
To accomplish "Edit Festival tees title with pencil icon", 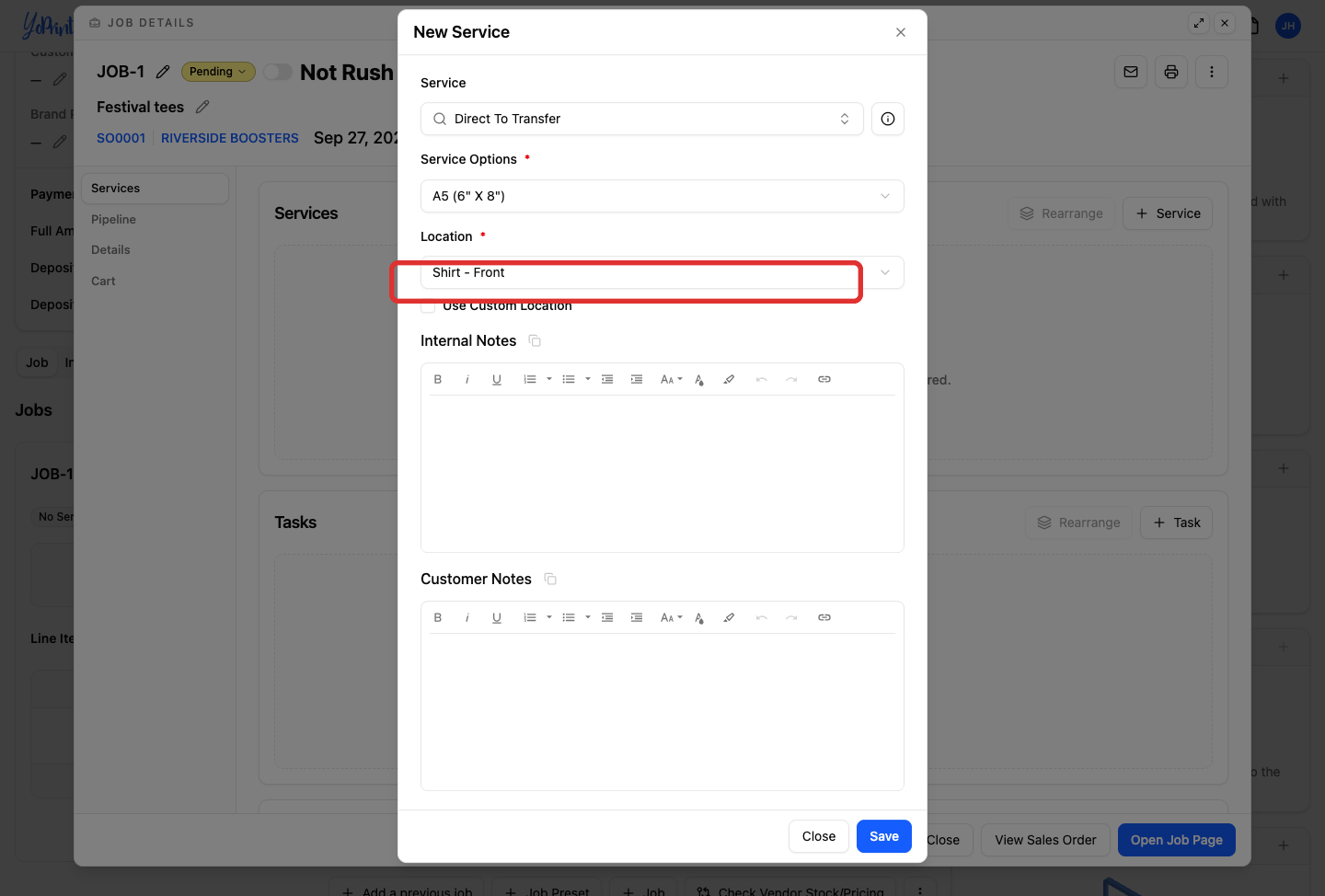I will tap(202, 107).
